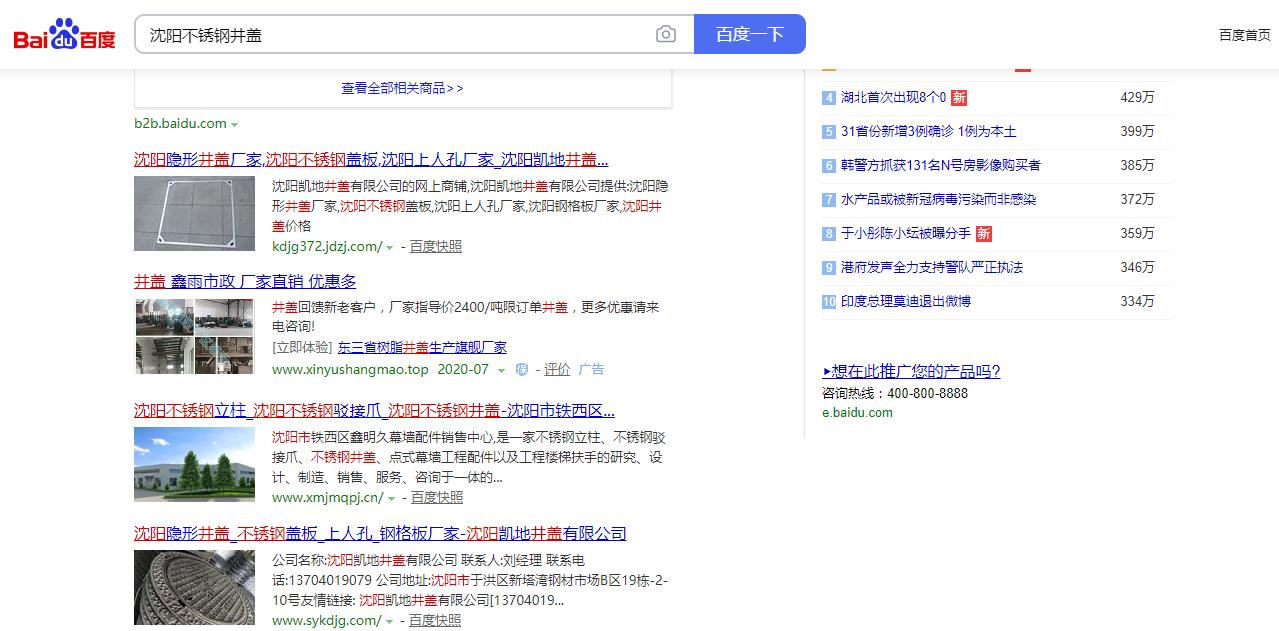Open hot search 湖北首次出现8个0

click(x=893, y=98)
